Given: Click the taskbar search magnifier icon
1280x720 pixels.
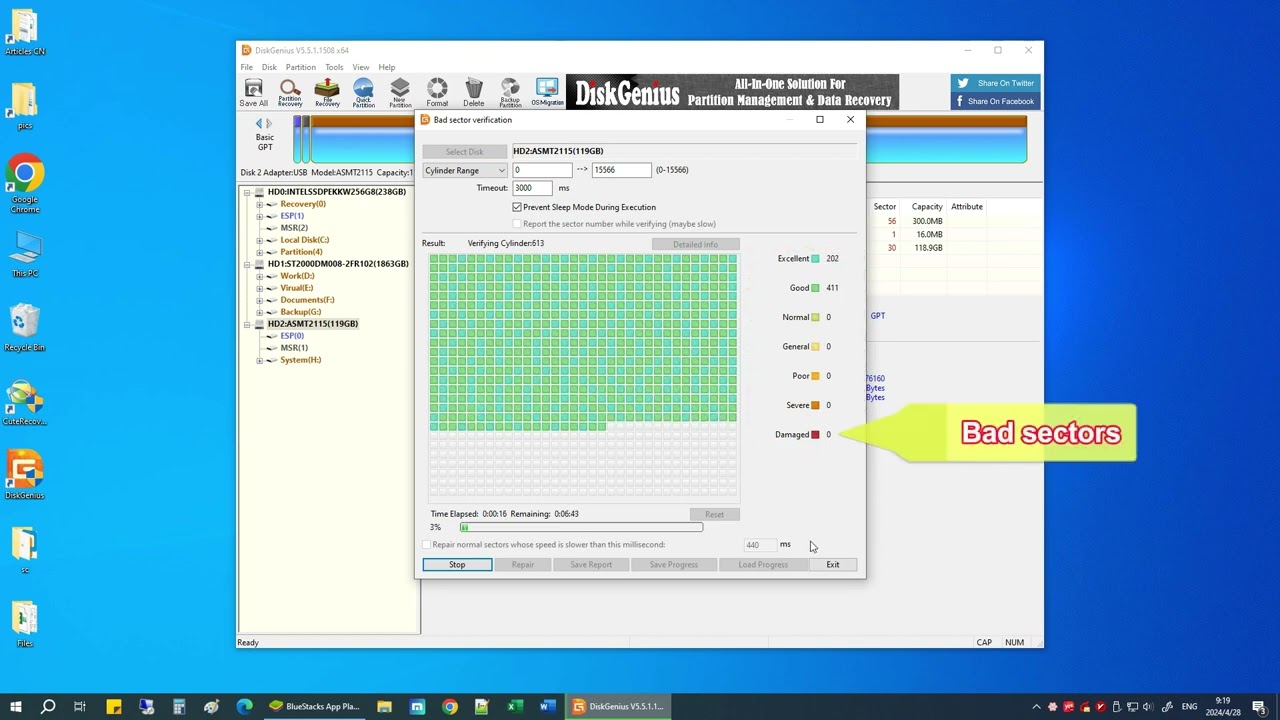Looking at the screenshot, I should click(x=47, y=706).
